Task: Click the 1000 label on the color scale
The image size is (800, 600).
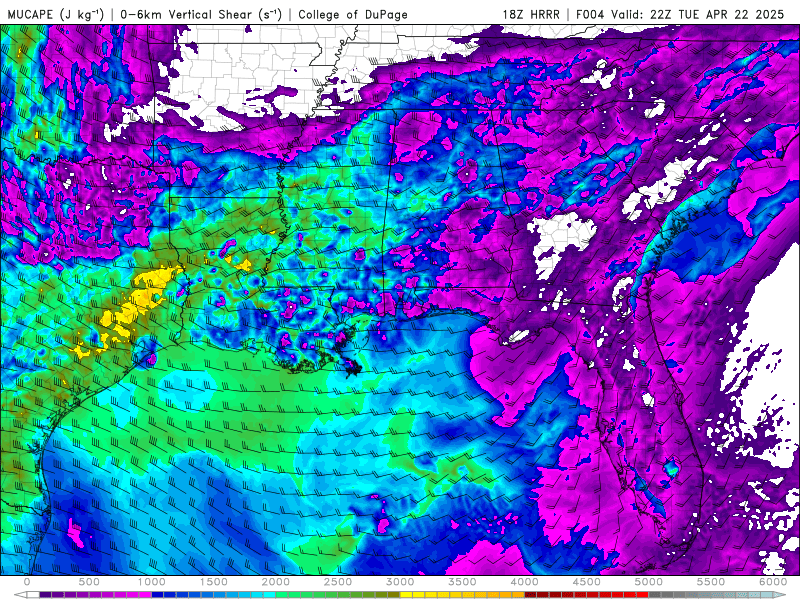Action: pos(152,582)
